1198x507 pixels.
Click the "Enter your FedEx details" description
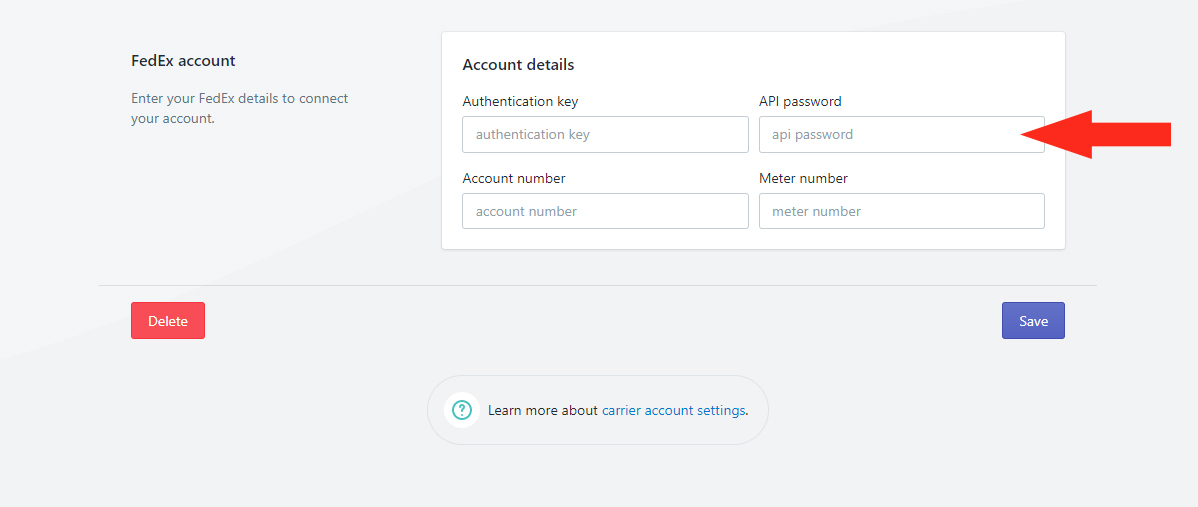tap(240, 108)
